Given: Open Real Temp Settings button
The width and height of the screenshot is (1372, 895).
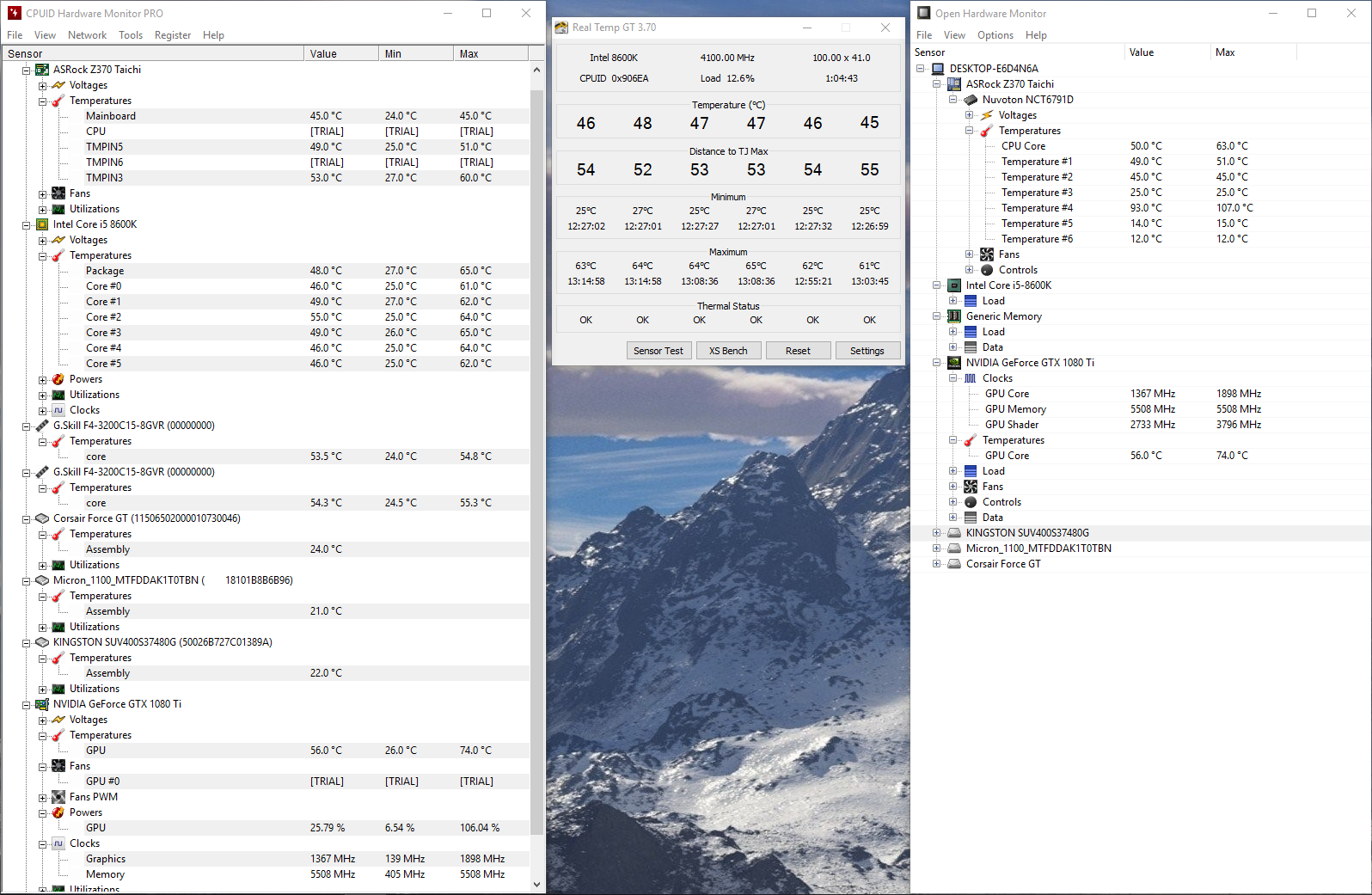Looking at the screenshot, I should coord(867,351).
